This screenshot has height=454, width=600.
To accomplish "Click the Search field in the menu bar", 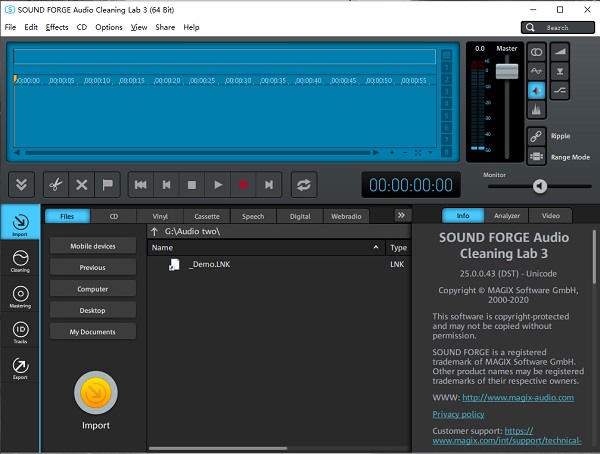I will (558, 28).
